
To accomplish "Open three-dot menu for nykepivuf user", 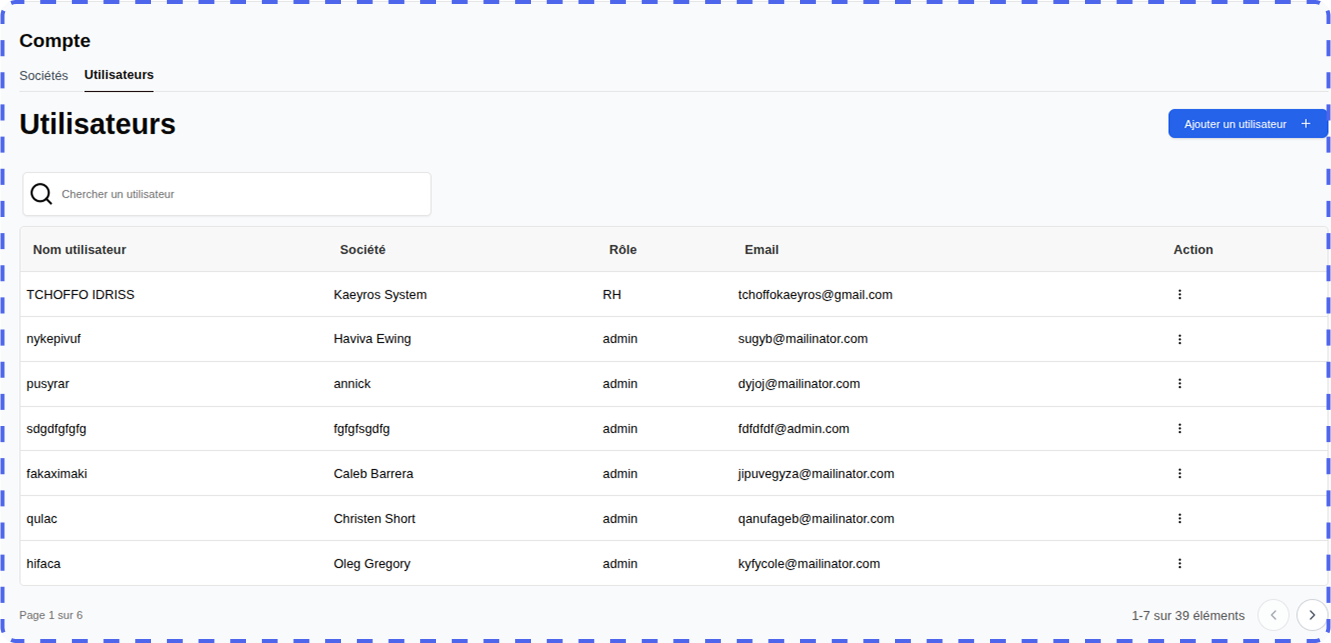I will (1179, 339).
